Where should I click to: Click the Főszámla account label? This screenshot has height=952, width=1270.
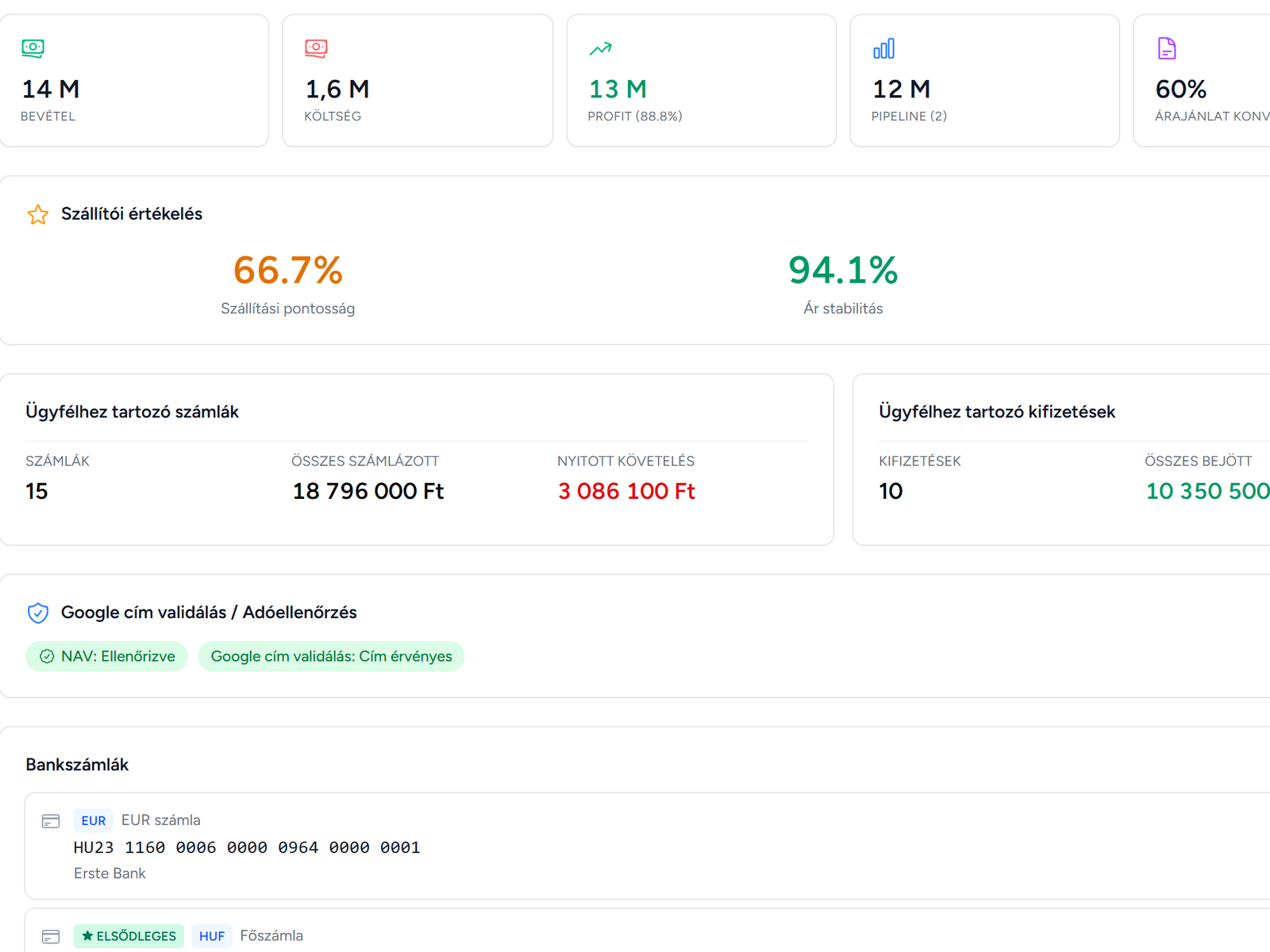click(271, 936)
